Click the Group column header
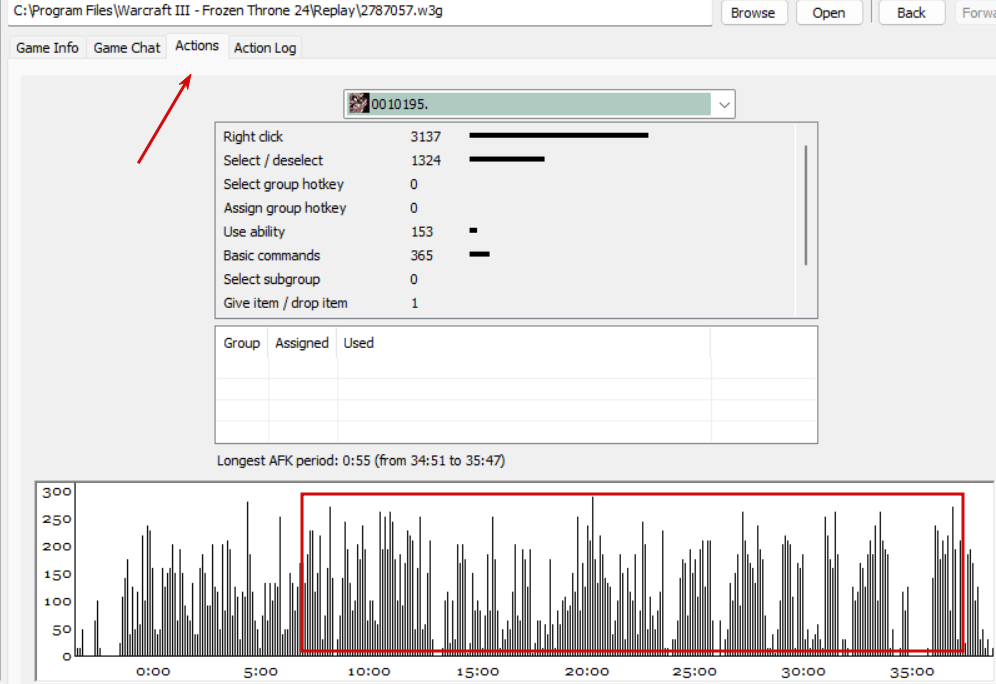 click(241, 343)
